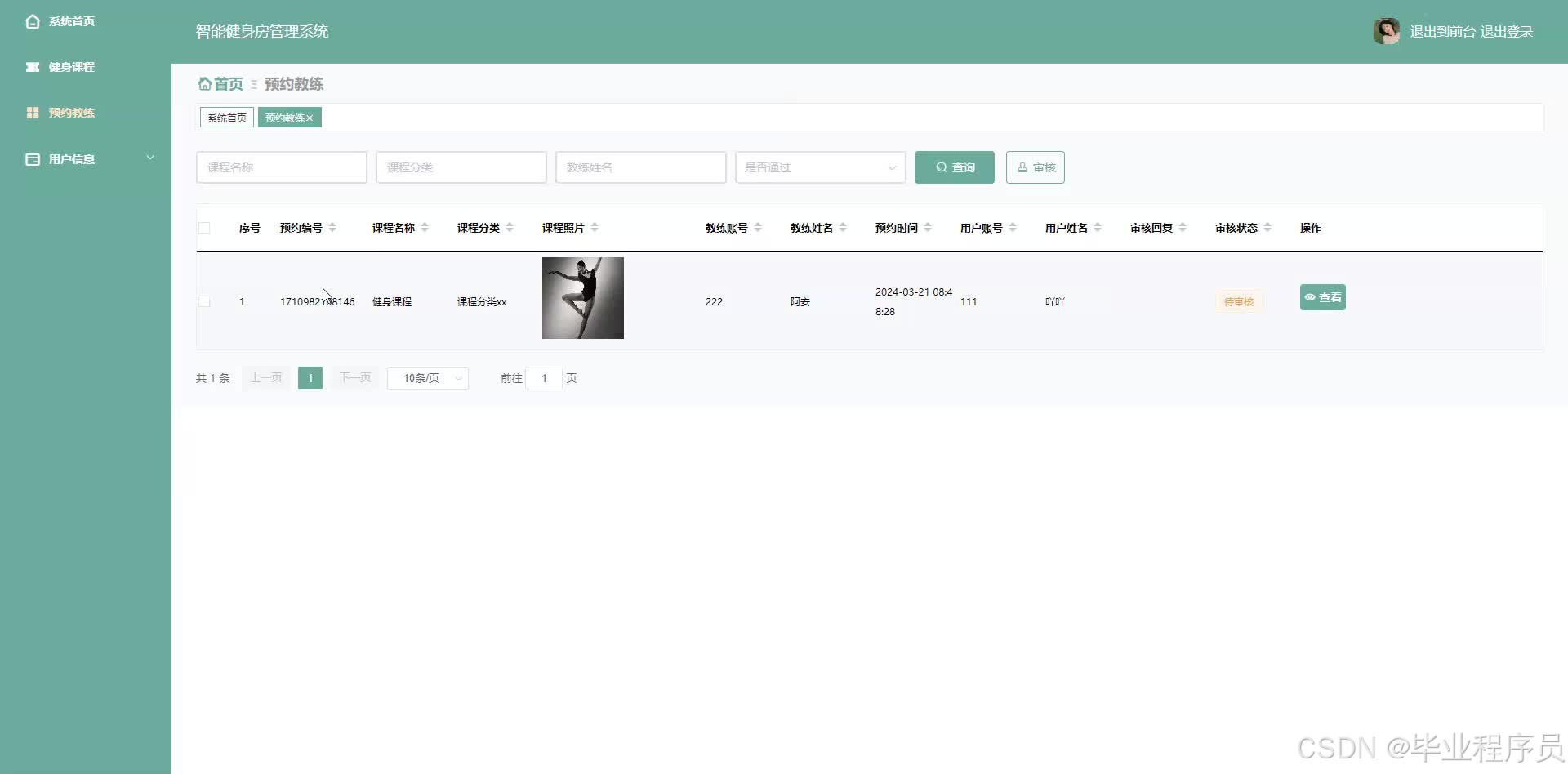This screenshot has width=1568, height=774.
Task: Toggle the select-all header checkbox
Action: (204, 228)
